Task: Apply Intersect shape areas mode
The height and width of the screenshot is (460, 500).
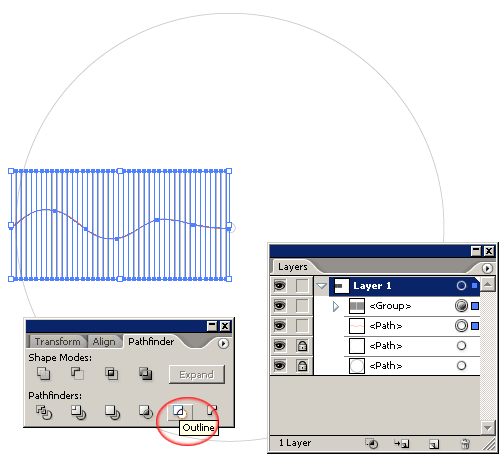Action: pos(111,374)
